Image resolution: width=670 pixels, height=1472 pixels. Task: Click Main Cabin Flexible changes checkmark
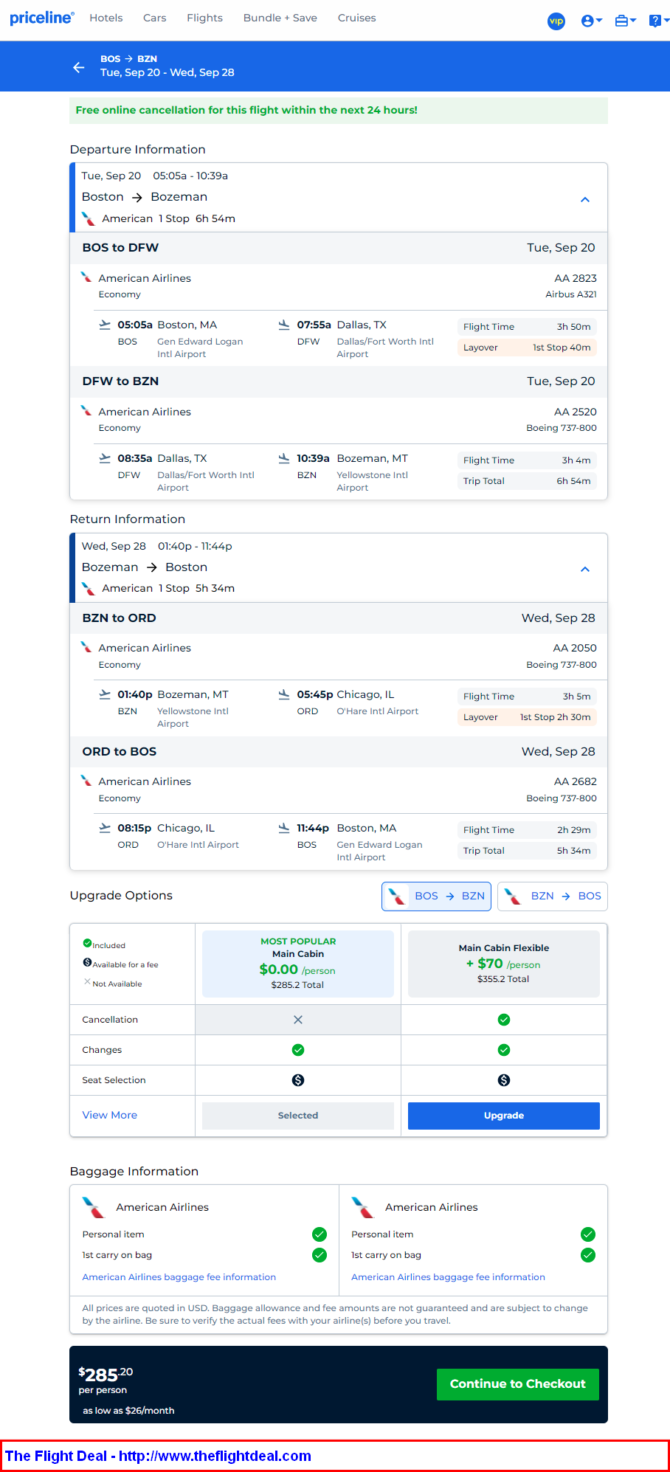pos(504,1050)
